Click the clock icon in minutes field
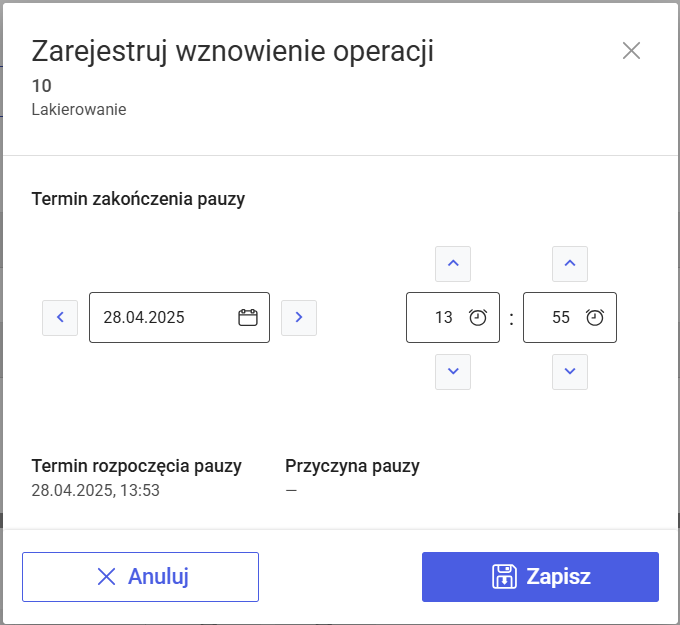This screenshot has width=680, height=625. pyautogui.click(x=595, y=318)
